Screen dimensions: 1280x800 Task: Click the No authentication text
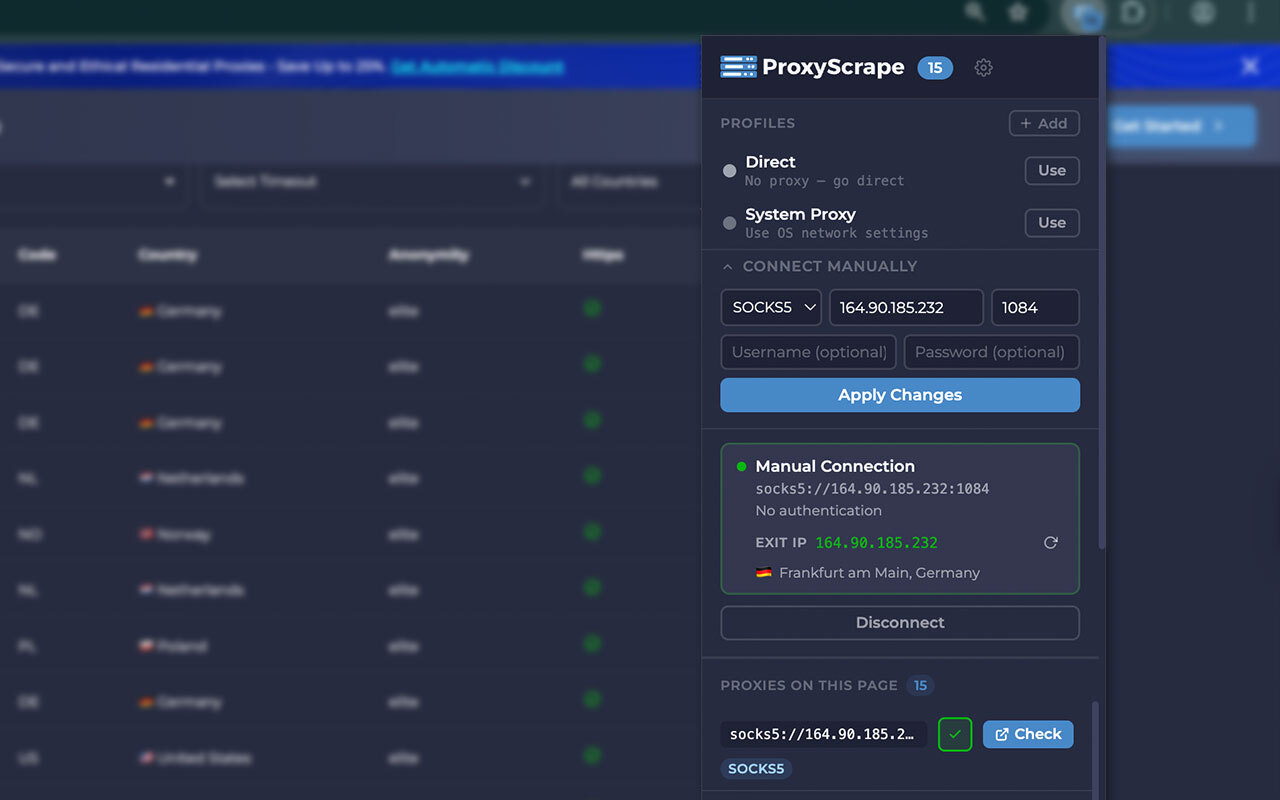[819, 511]
